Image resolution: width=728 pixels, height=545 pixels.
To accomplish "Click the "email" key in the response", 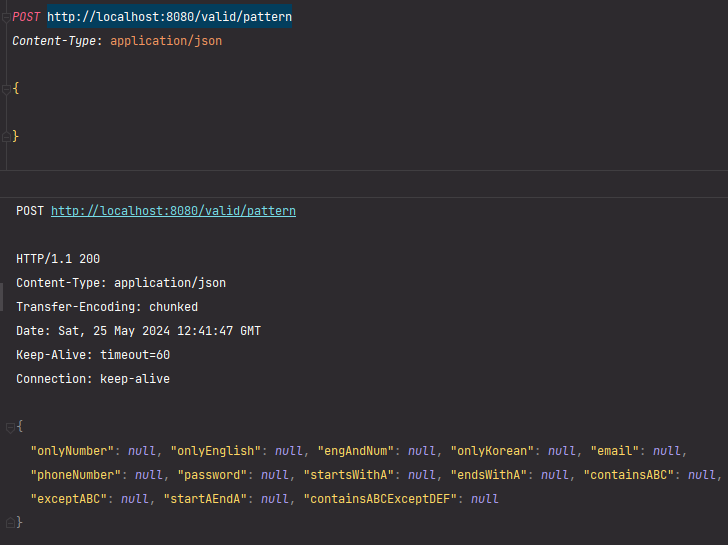I will 615,451.
